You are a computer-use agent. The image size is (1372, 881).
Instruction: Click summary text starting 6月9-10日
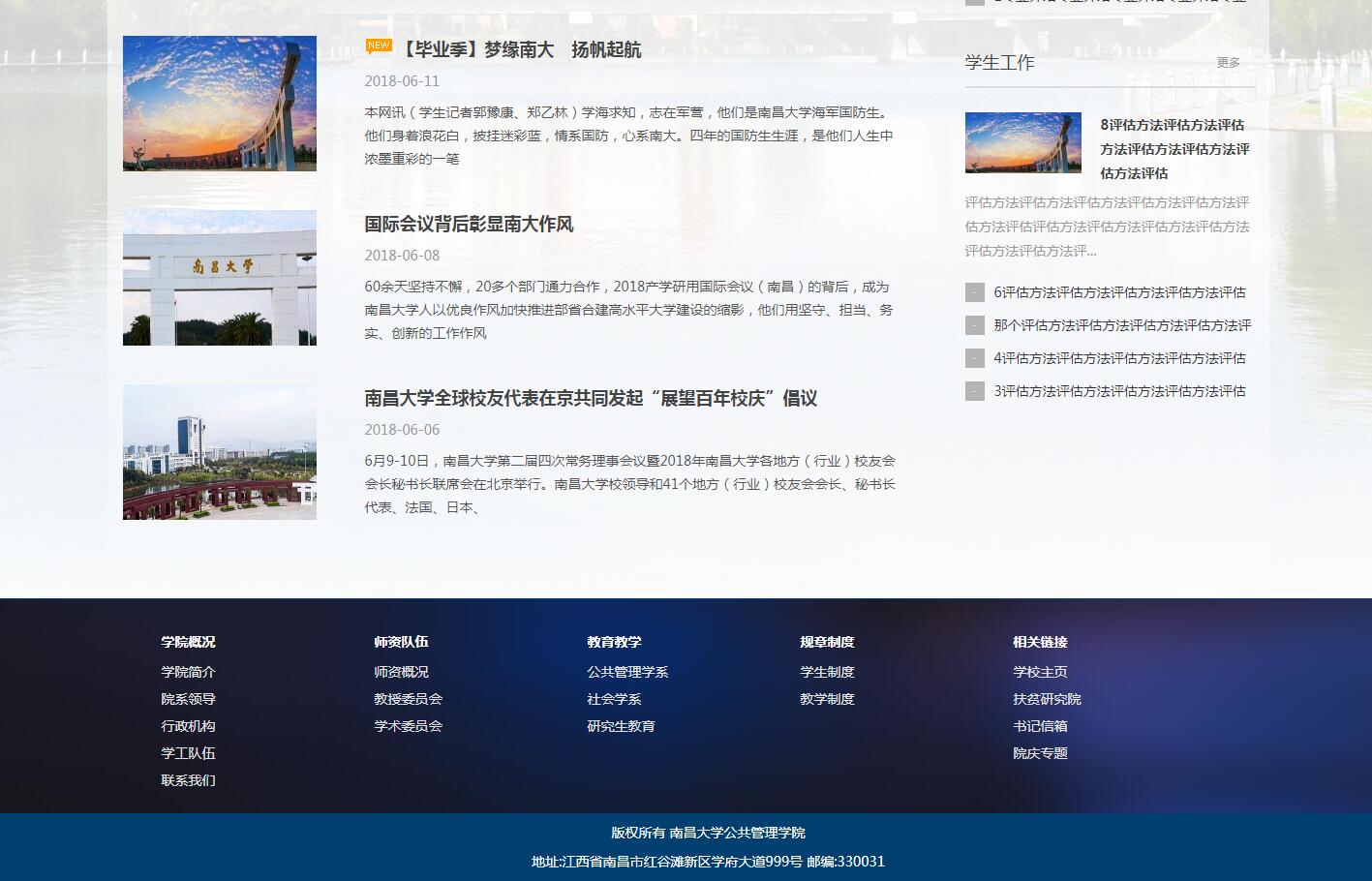629,484
